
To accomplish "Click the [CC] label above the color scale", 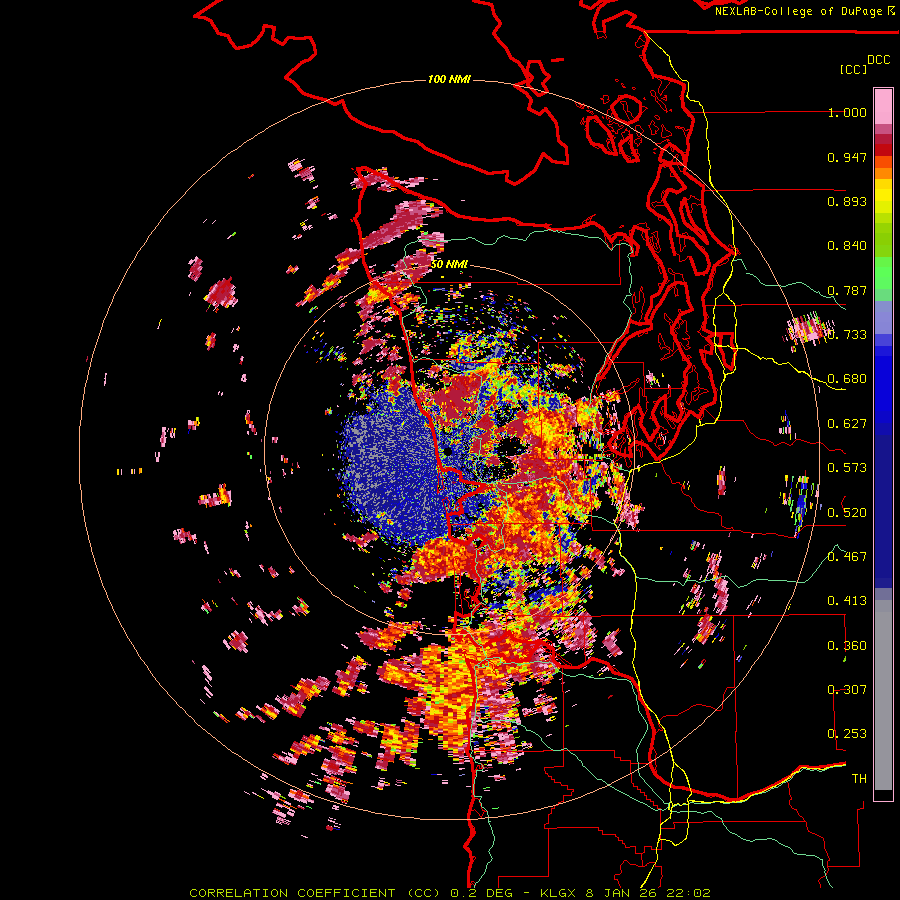I will click(x=854, y=69).
